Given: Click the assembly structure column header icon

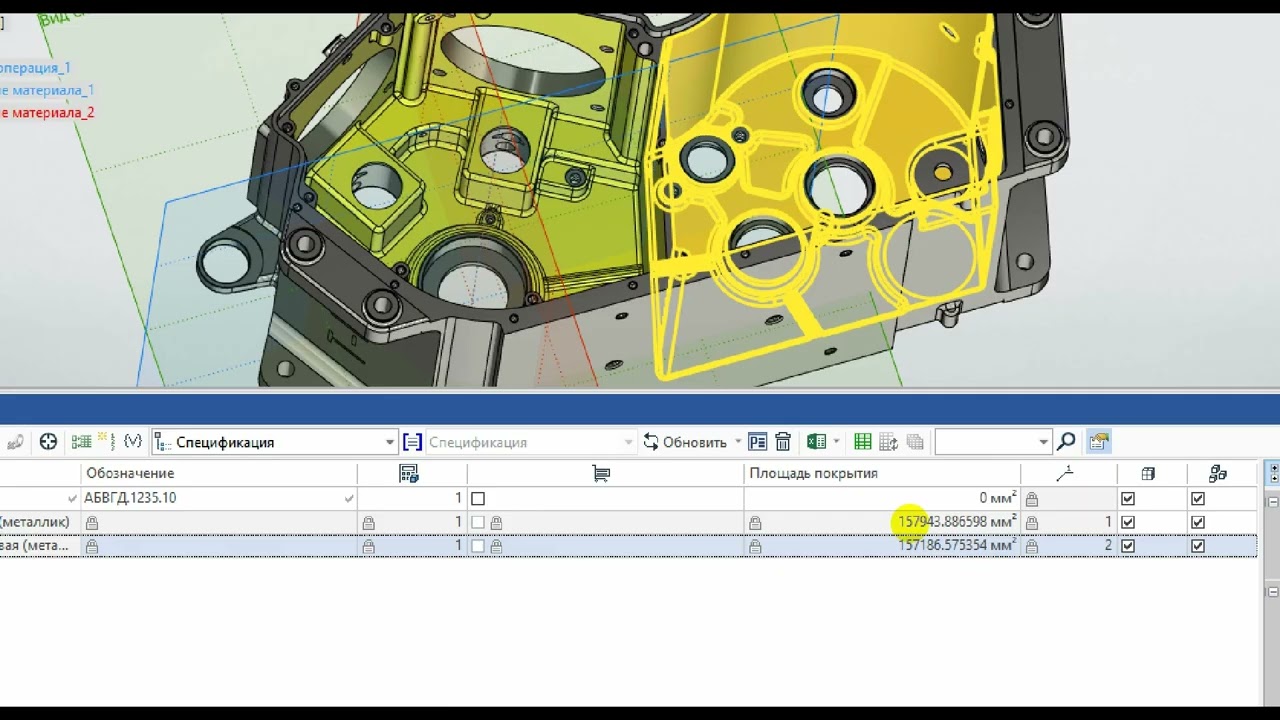Looking at the screenshot, I should coord(1217,473).
